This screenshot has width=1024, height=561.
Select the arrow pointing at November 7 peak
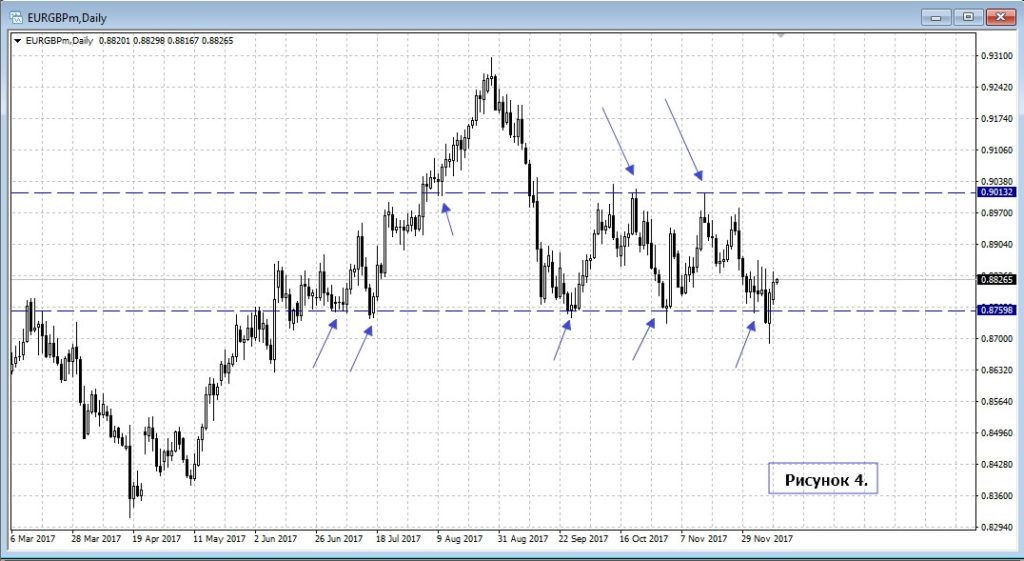pos(684,138)
